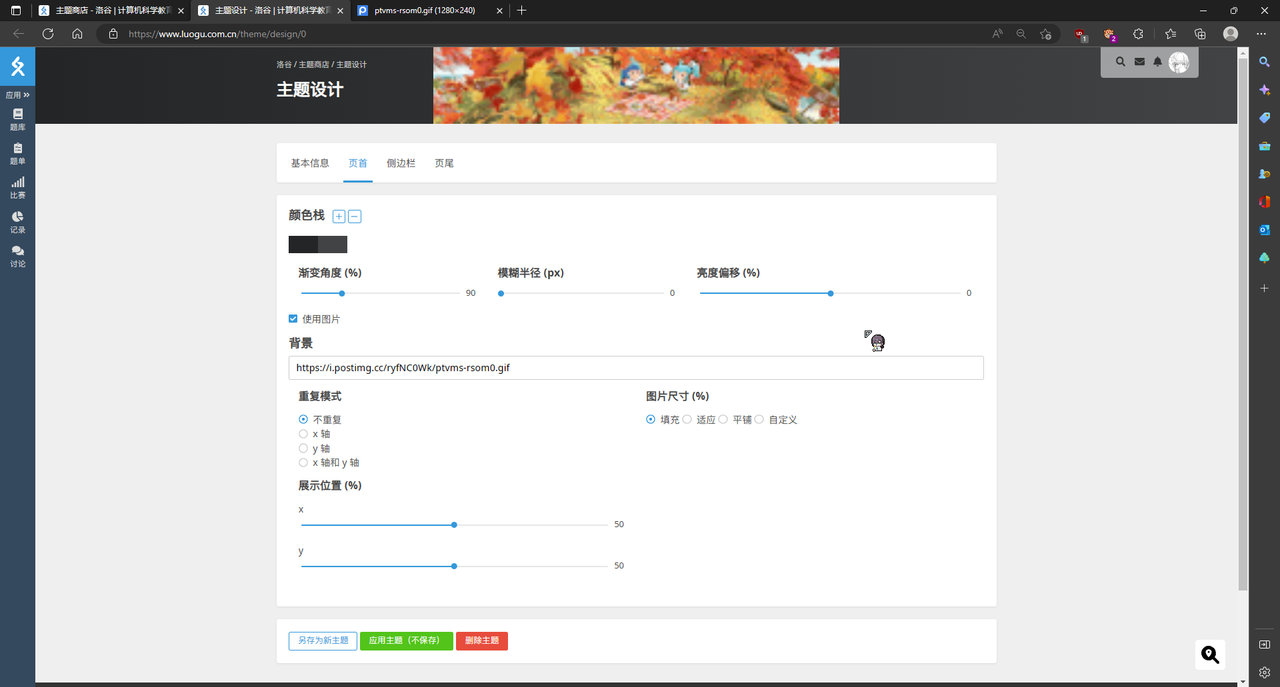Click the 渐变角度 slider handle
1280x687 pixels.
point(342,293)
